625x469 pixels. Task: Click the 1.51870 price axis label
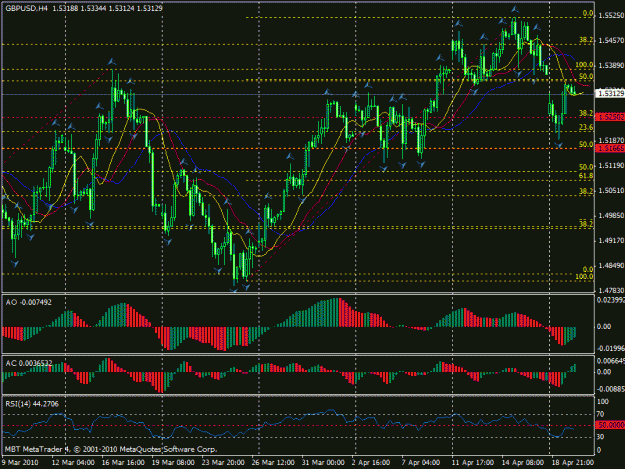tap(611, 140)
